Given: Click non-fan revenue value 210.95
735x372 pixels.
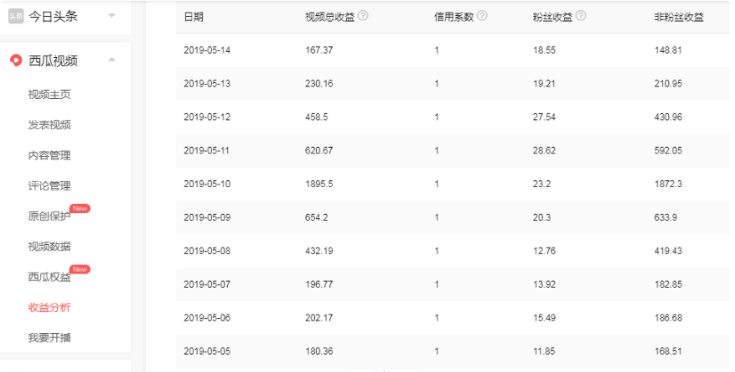Looking at the screenshot, I should tap(668, 83).
